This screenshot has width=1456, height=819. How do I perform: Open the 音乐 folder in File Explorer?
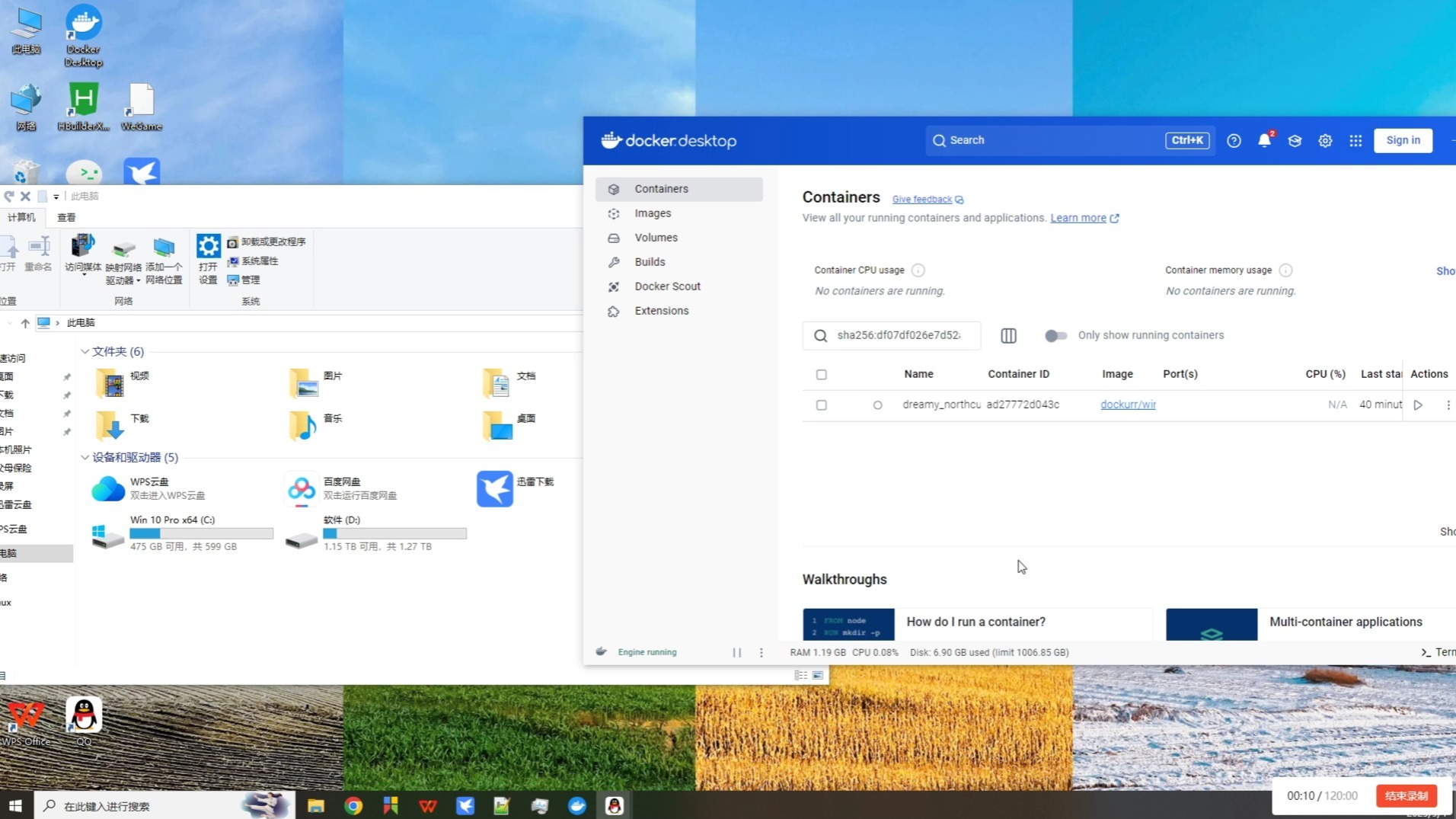(317, 426)
